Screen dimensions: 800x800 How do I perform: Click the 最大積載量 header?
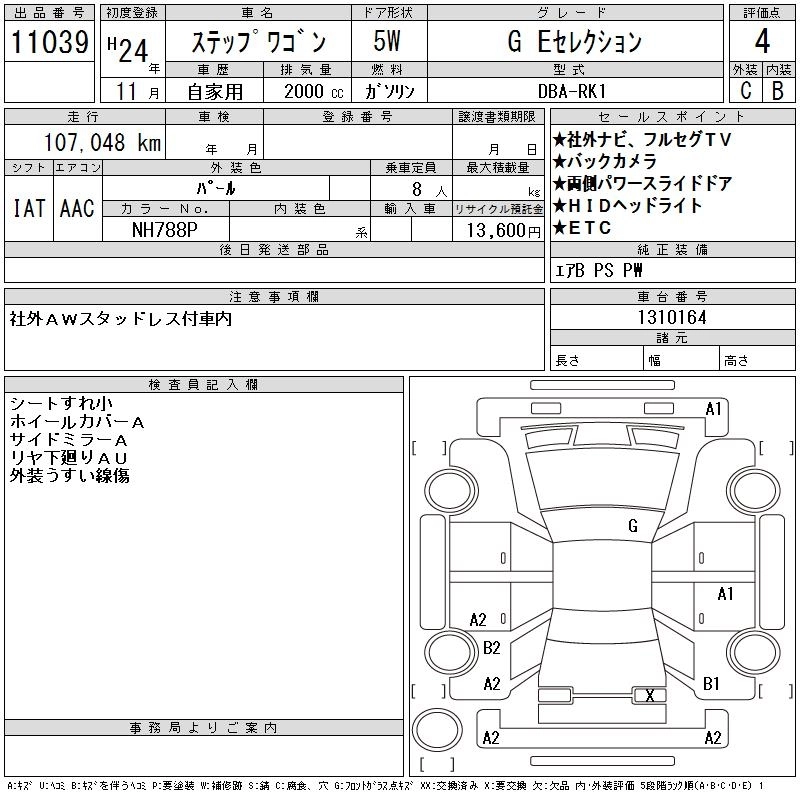498,167
